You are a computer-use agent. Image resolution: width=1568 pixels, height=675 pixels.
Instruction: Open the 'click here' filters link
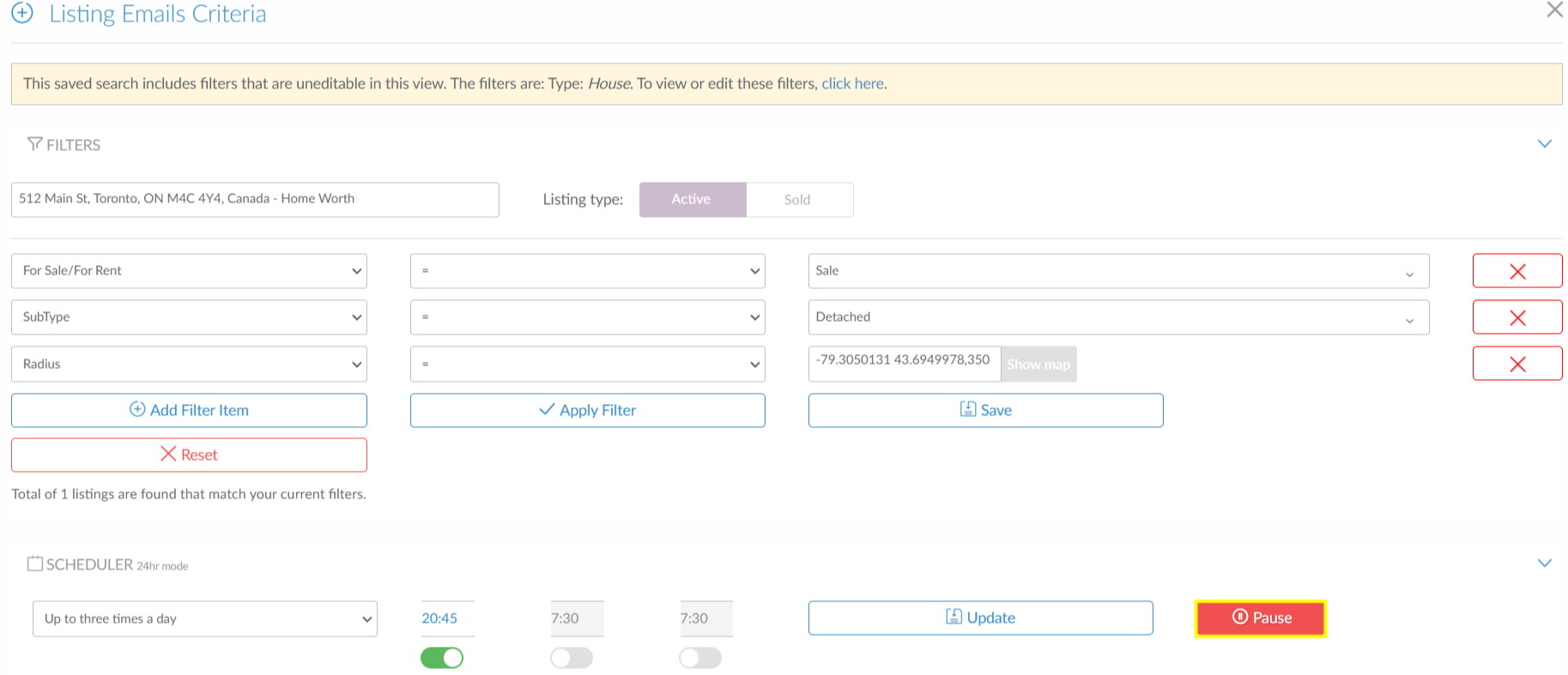tap(852, 83)
